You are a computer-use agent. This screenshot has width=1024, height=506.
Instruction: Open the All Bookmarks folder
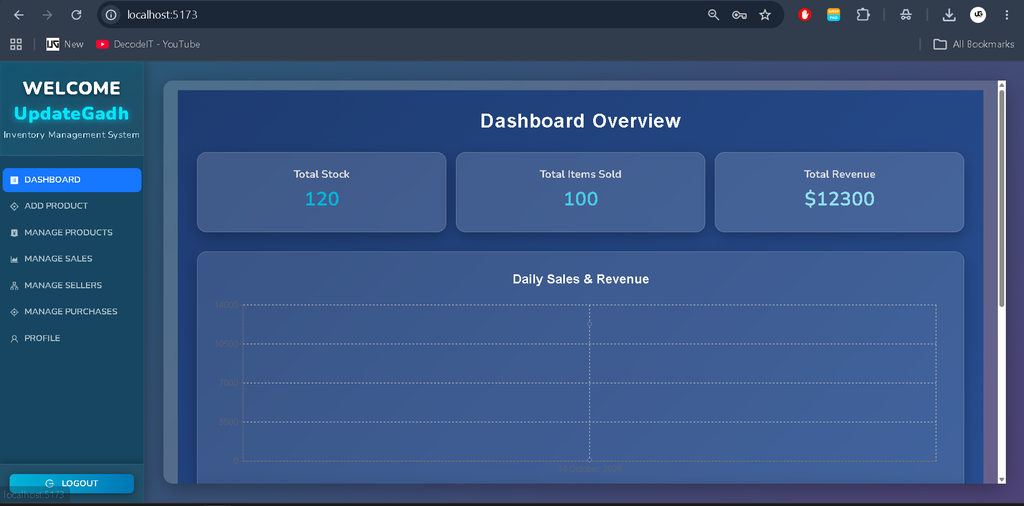973,44
